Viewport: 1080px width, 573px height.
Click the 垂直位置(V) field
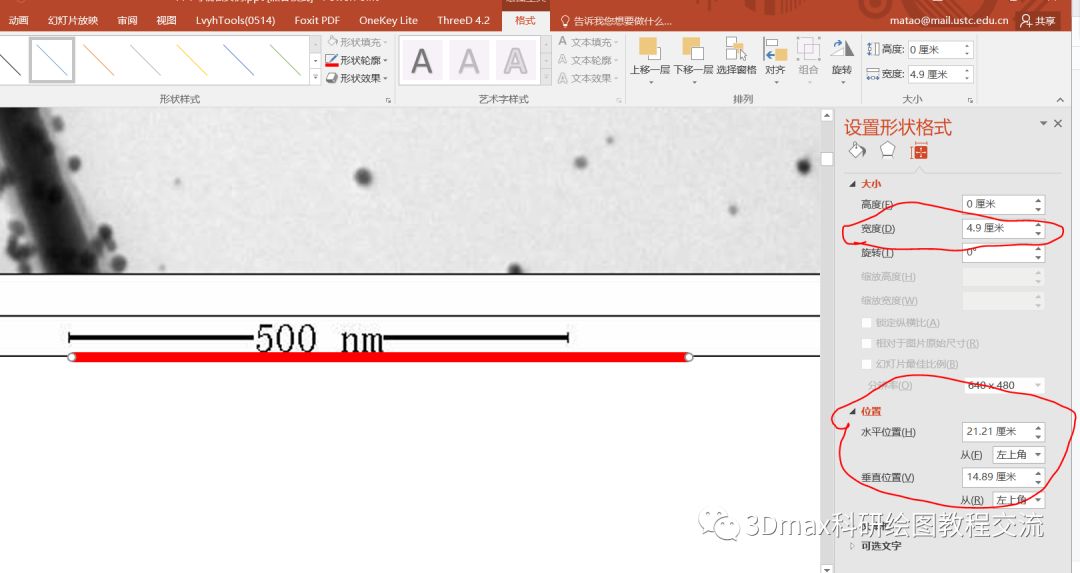1003,477
